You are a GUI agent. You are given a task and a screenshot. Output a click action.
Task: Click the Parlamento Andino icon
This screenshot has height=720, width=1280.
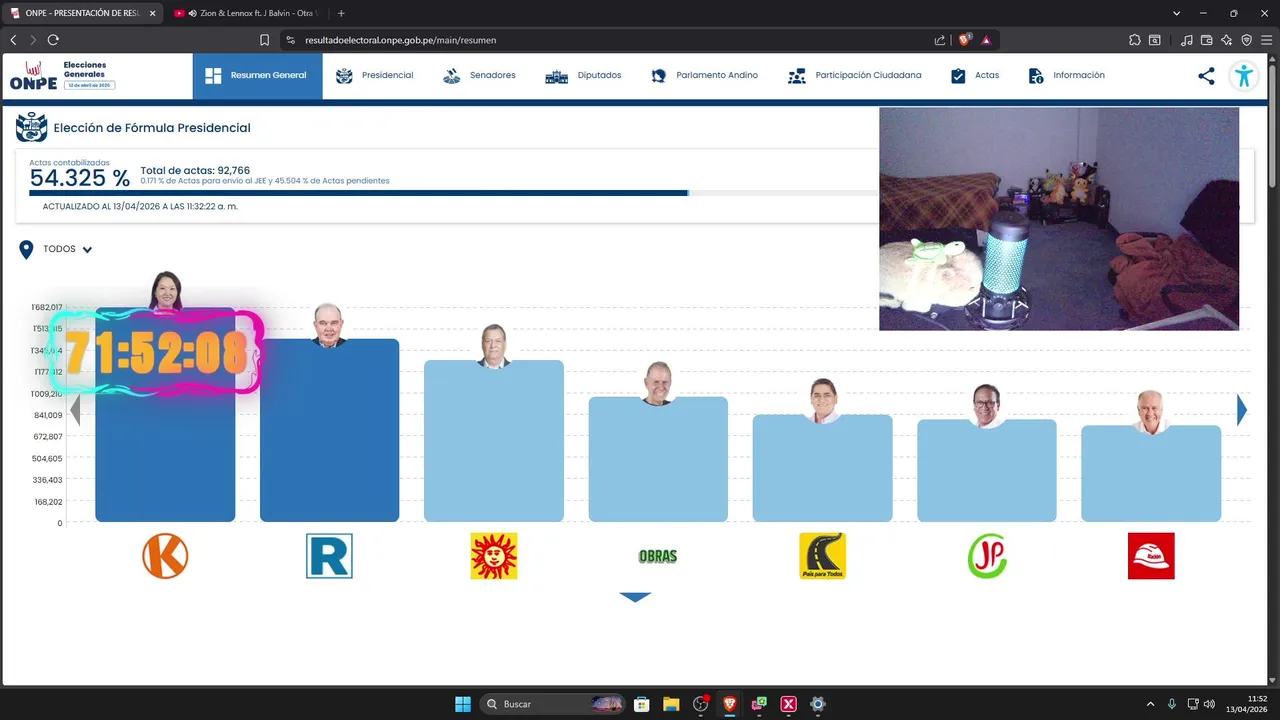658,76
